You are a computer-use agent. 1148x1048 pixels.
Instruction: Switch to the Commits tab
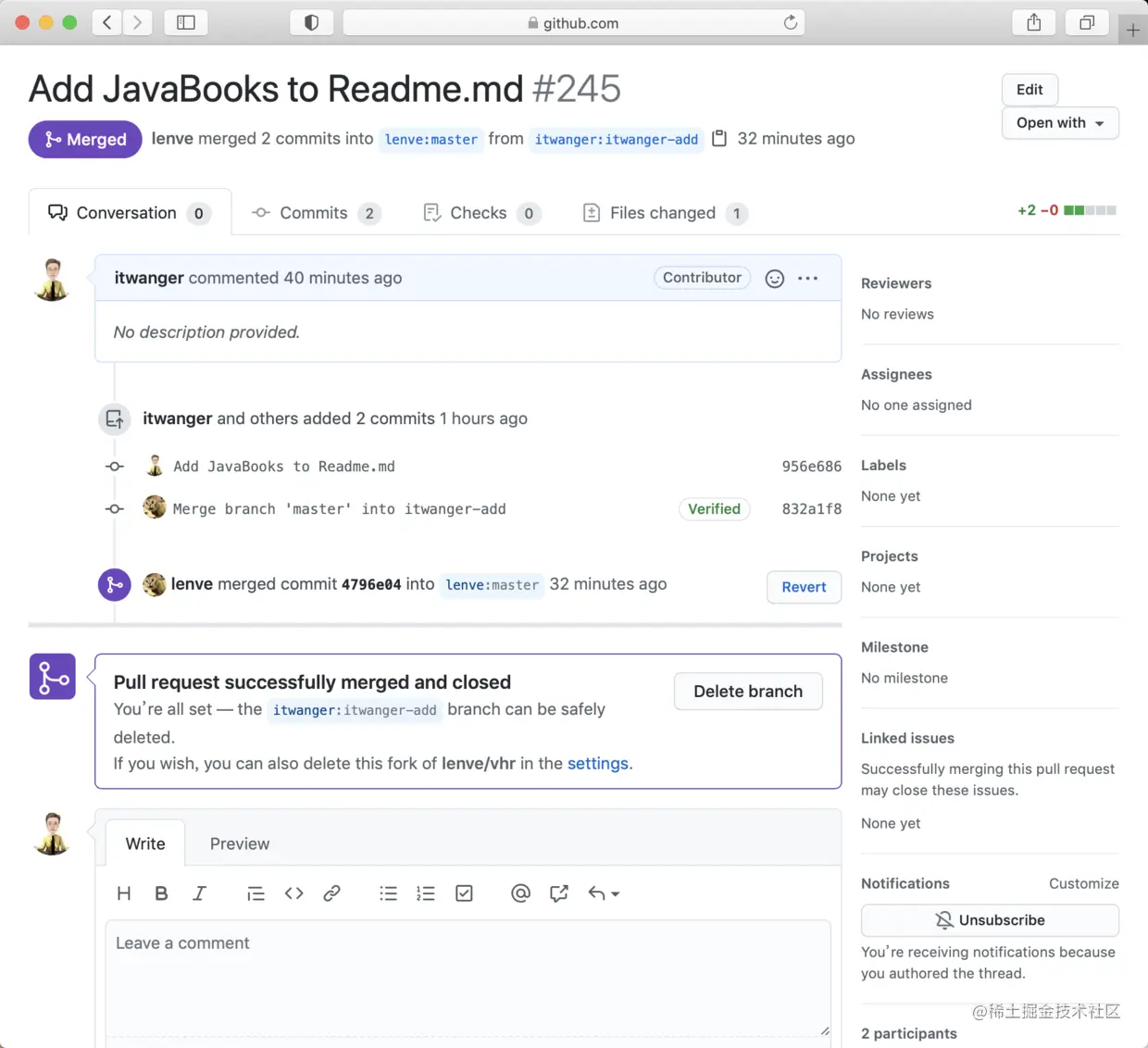click(316, 213)
